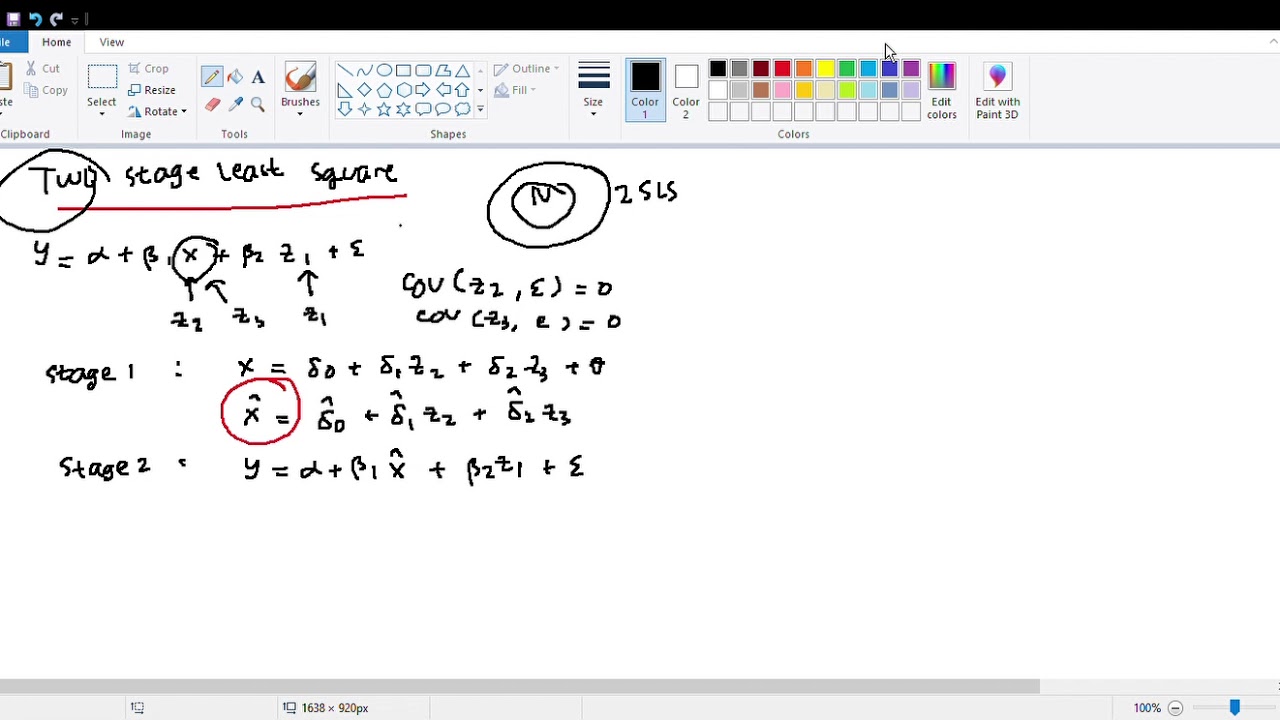Click the Cut command

point(42,69)
